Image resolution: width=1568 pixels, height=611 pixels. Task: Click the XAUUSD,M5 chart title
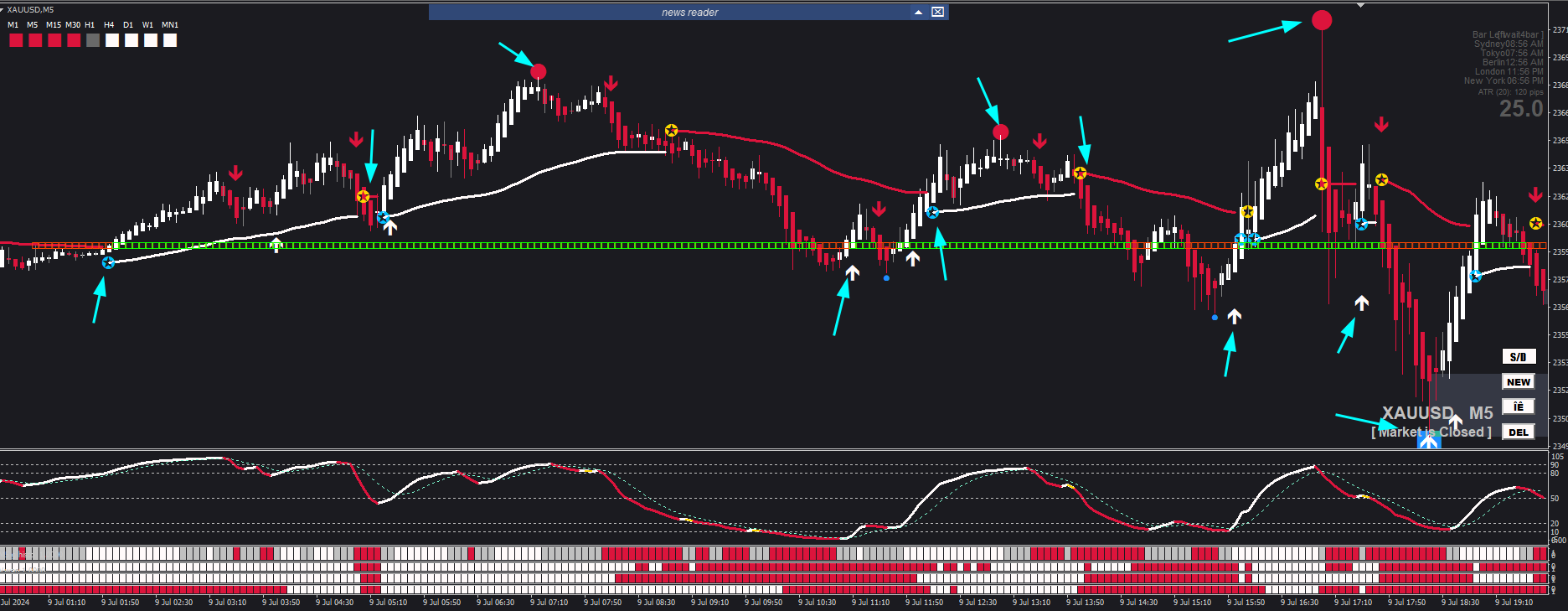(30, 10)
